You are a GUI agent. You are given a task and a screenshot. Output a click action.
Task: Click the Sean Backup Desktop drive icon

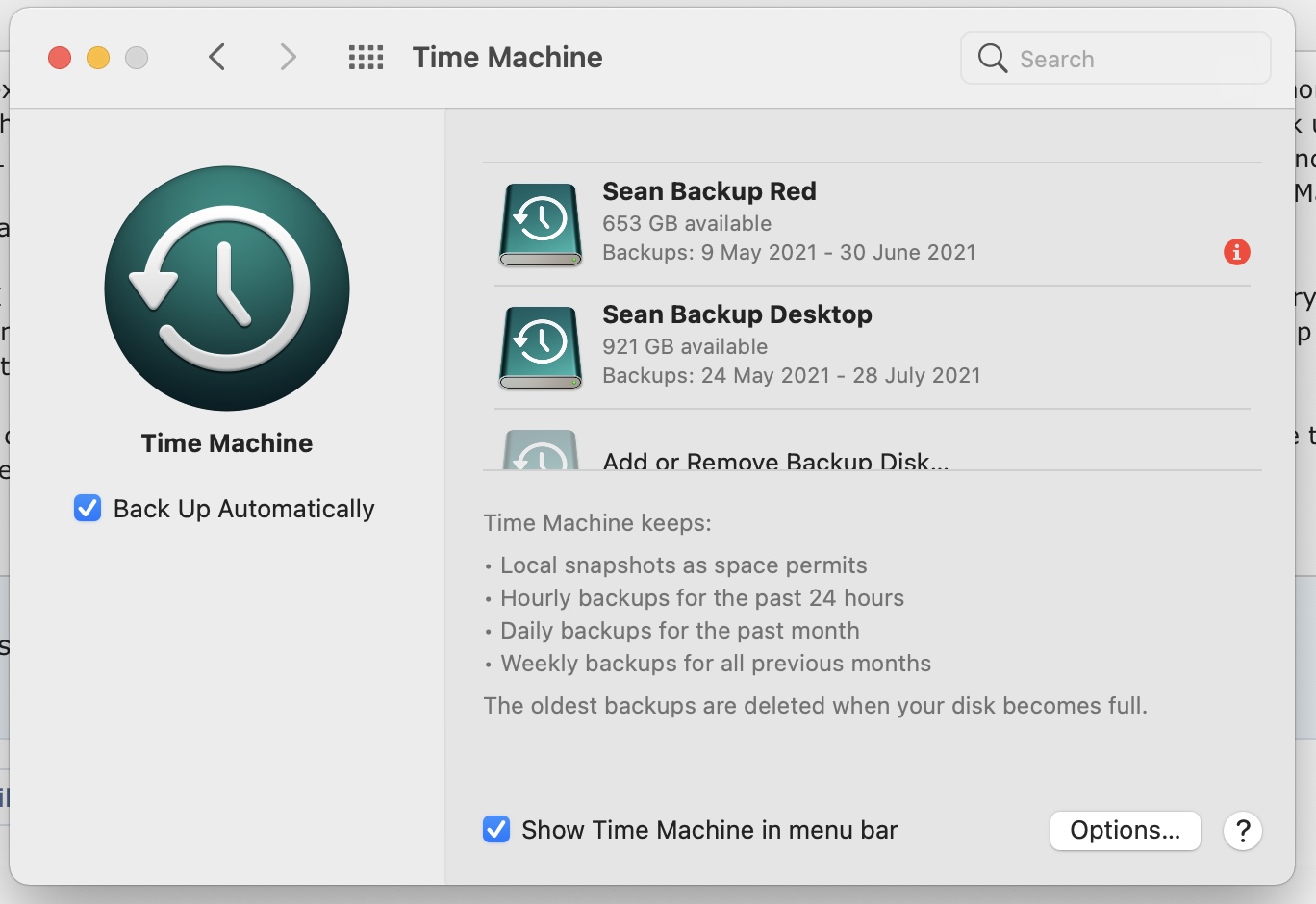[541, 347]
